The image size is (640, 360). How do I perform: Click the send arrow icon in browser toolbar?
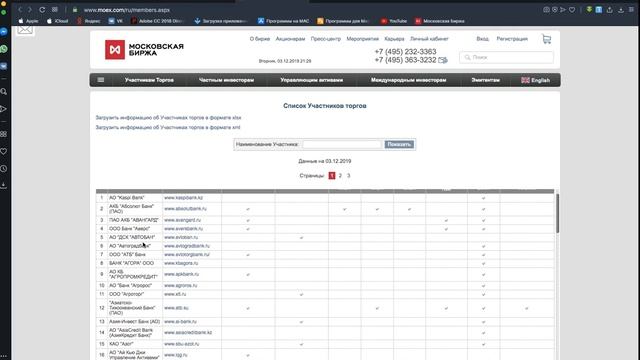point(563,9)
